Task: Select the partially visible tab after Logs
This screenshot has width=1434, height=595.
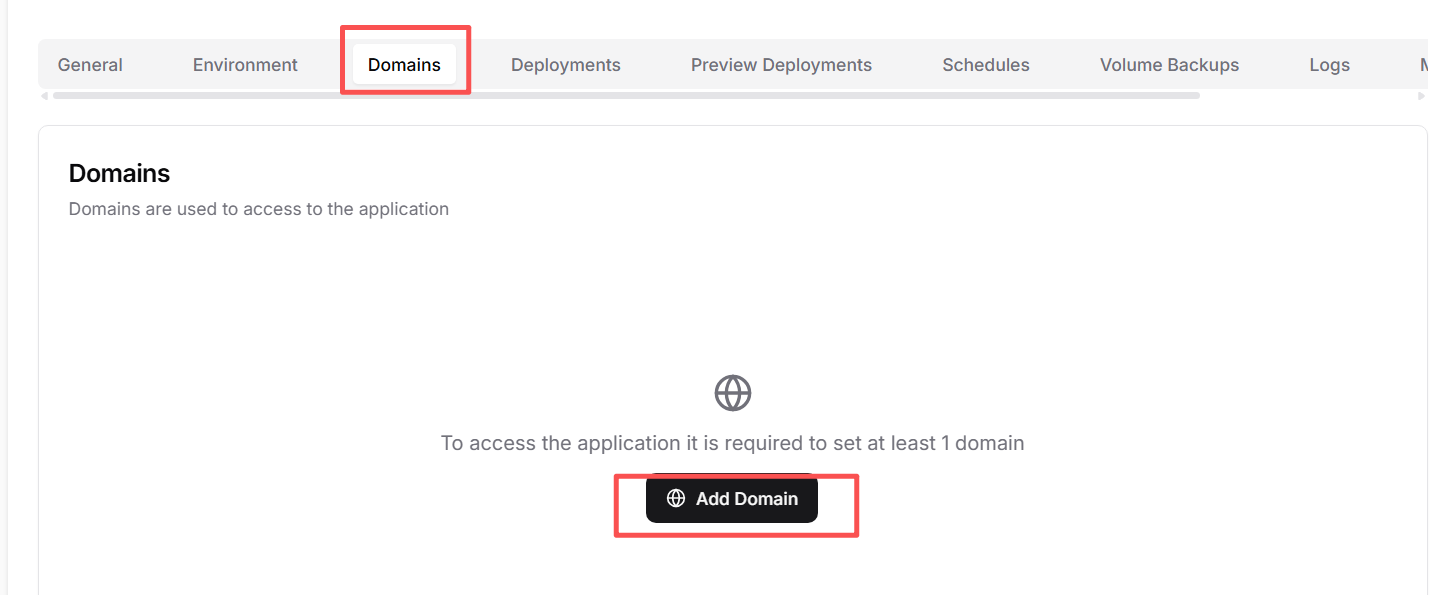Action: (1423, 65)
